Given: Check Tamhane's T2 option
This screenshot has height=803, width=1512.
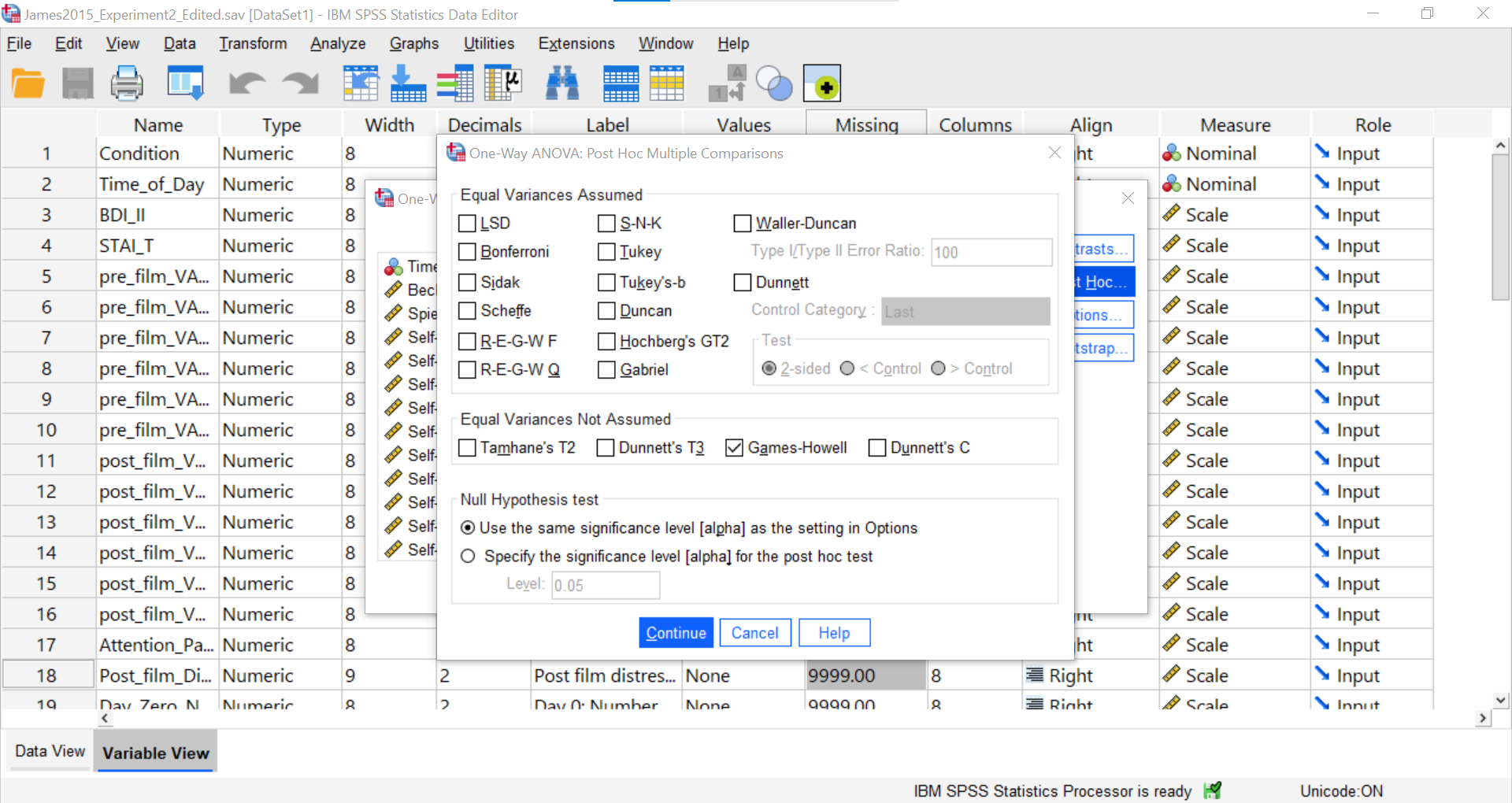Looking at the screenshot, I should pyautogui.click(x=467, y=448).
